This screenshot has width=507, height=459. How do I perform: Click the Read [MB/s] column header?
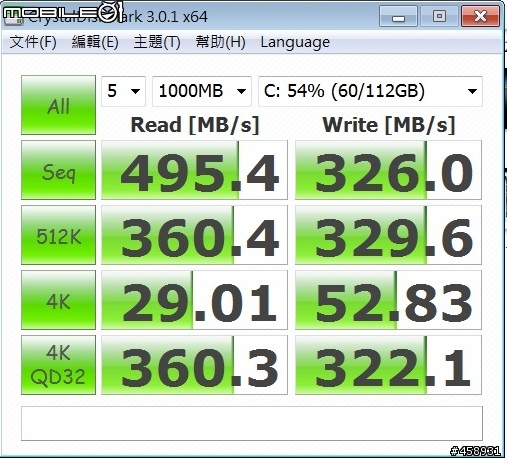(x=195, y=125)
